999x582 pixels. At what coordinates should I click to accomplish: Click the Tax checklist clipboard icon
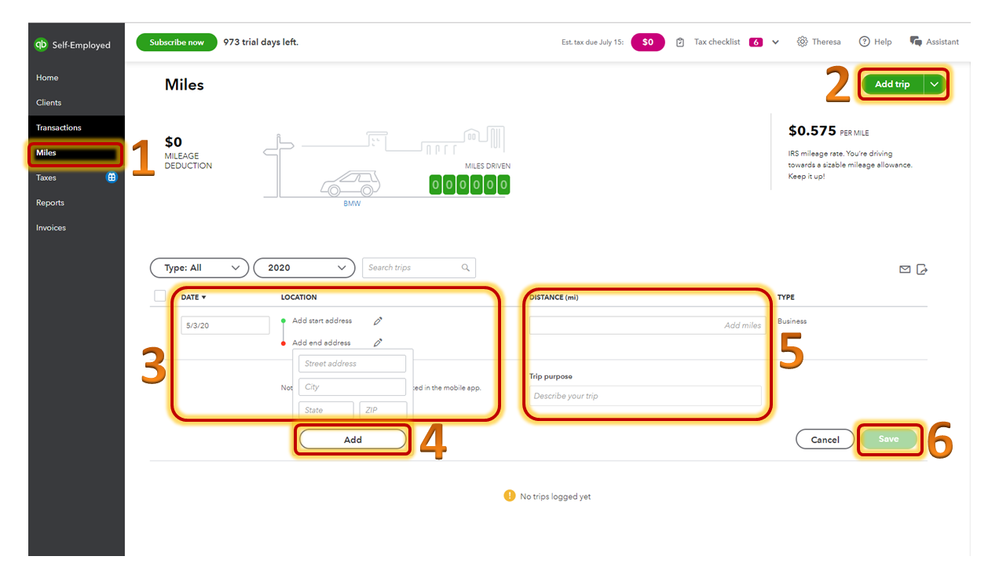click(x=680, y=42)
